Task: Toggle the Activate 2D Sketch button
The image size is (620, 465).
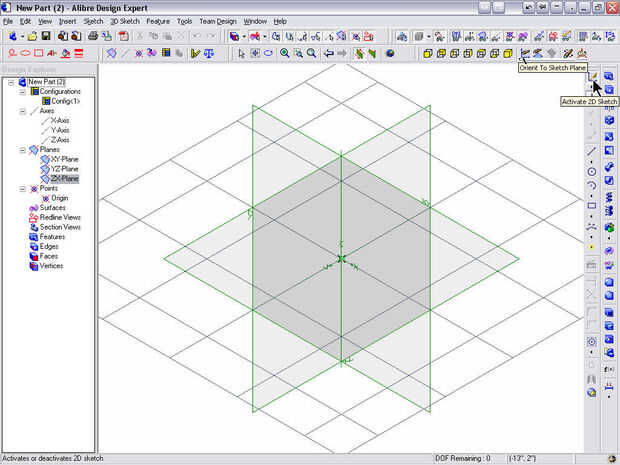Action: tap(592, 76)
